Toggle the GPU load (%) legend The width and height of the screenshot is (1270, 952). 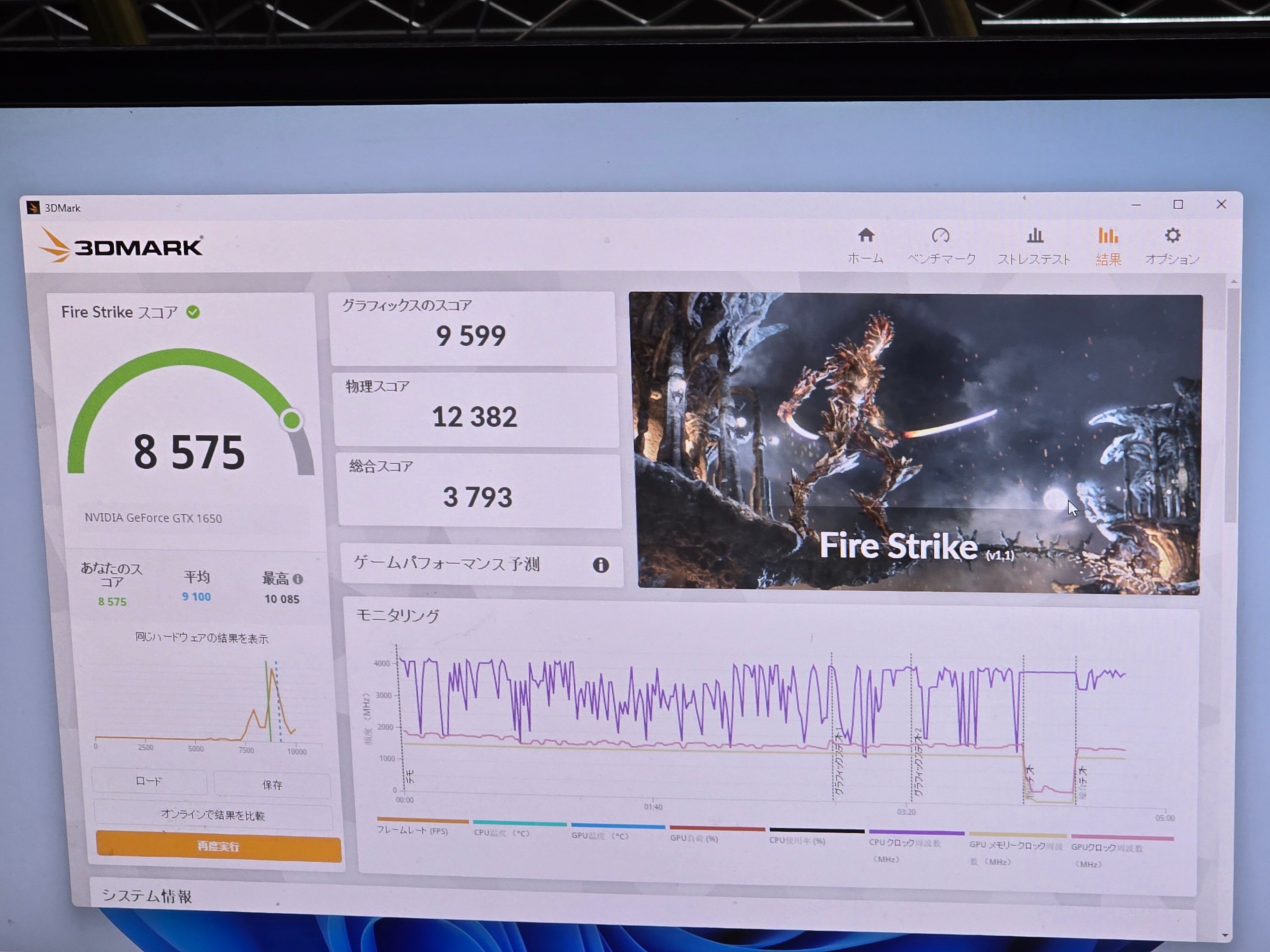[693, 838]
